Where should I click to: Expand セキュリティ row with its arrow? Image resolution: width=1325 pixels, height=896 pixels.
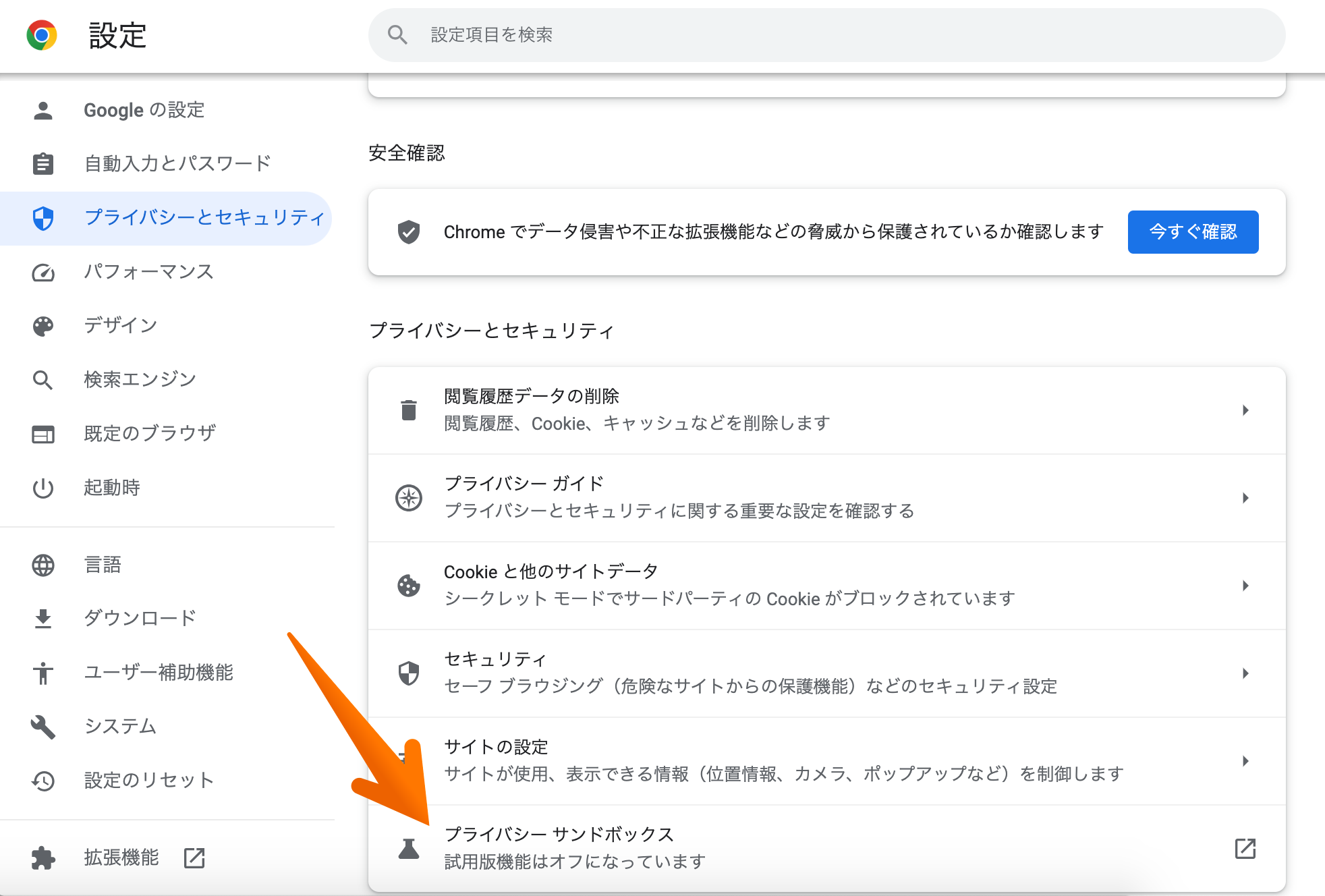click(1245, 673)
